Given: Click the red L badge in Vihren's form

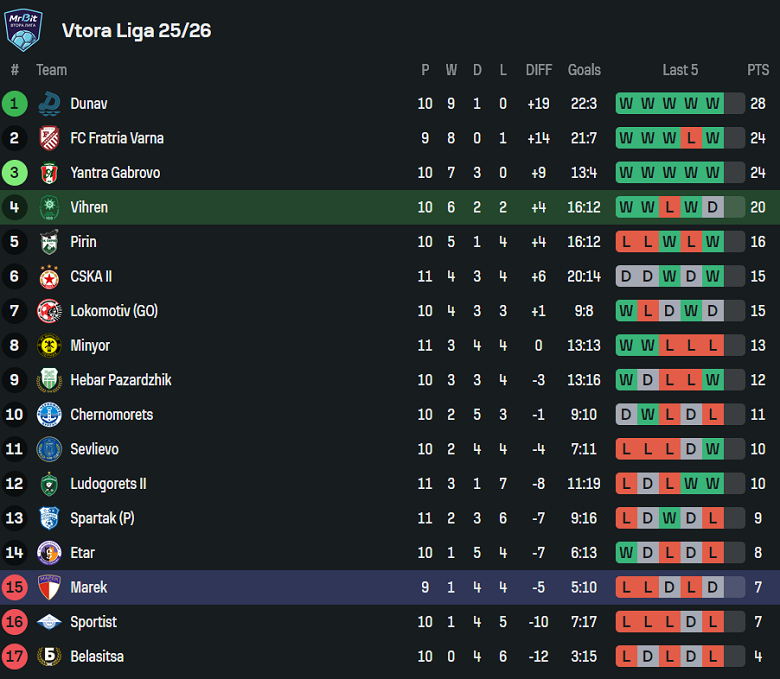Looking at the screenshot, I should (669, 207).
